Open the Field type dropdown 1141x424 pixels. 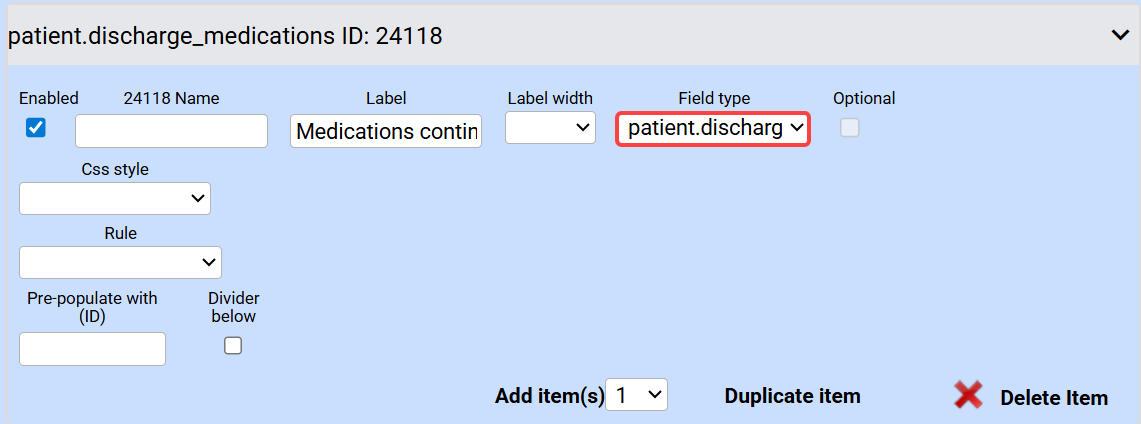click(x=712, y=128)
